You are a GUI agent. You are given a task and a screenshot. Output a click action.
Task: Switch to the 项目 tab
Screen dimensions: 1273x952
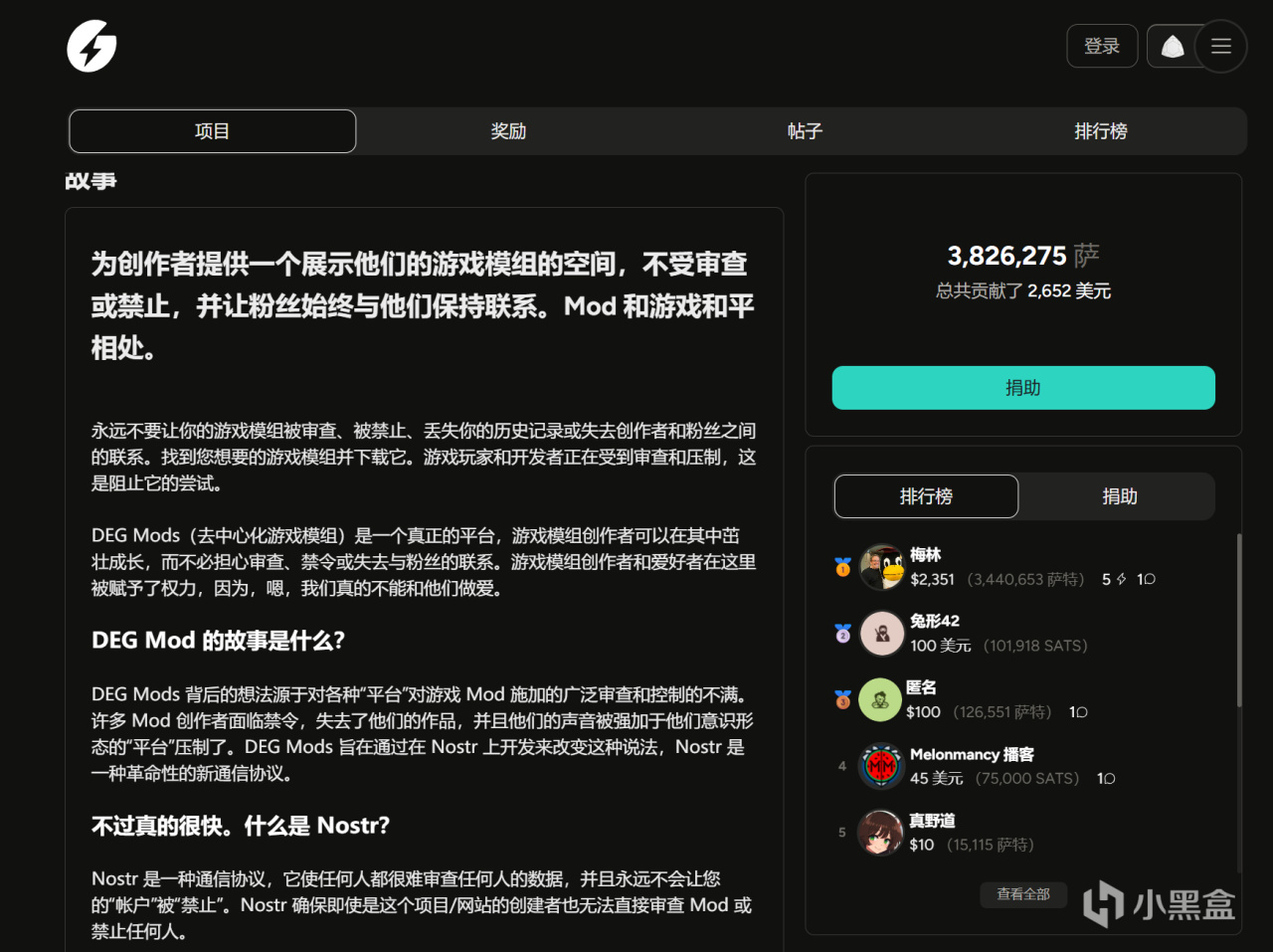213,131
